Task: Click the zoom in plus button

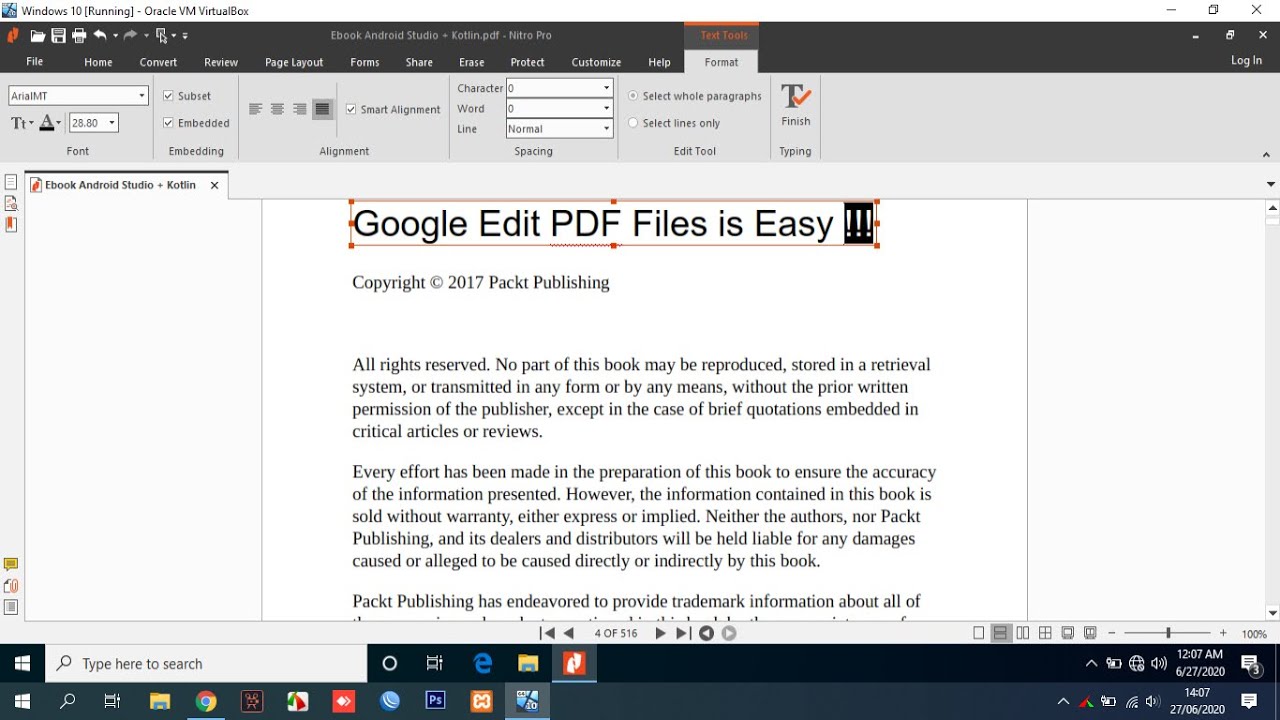Action: coord(1223,633)
